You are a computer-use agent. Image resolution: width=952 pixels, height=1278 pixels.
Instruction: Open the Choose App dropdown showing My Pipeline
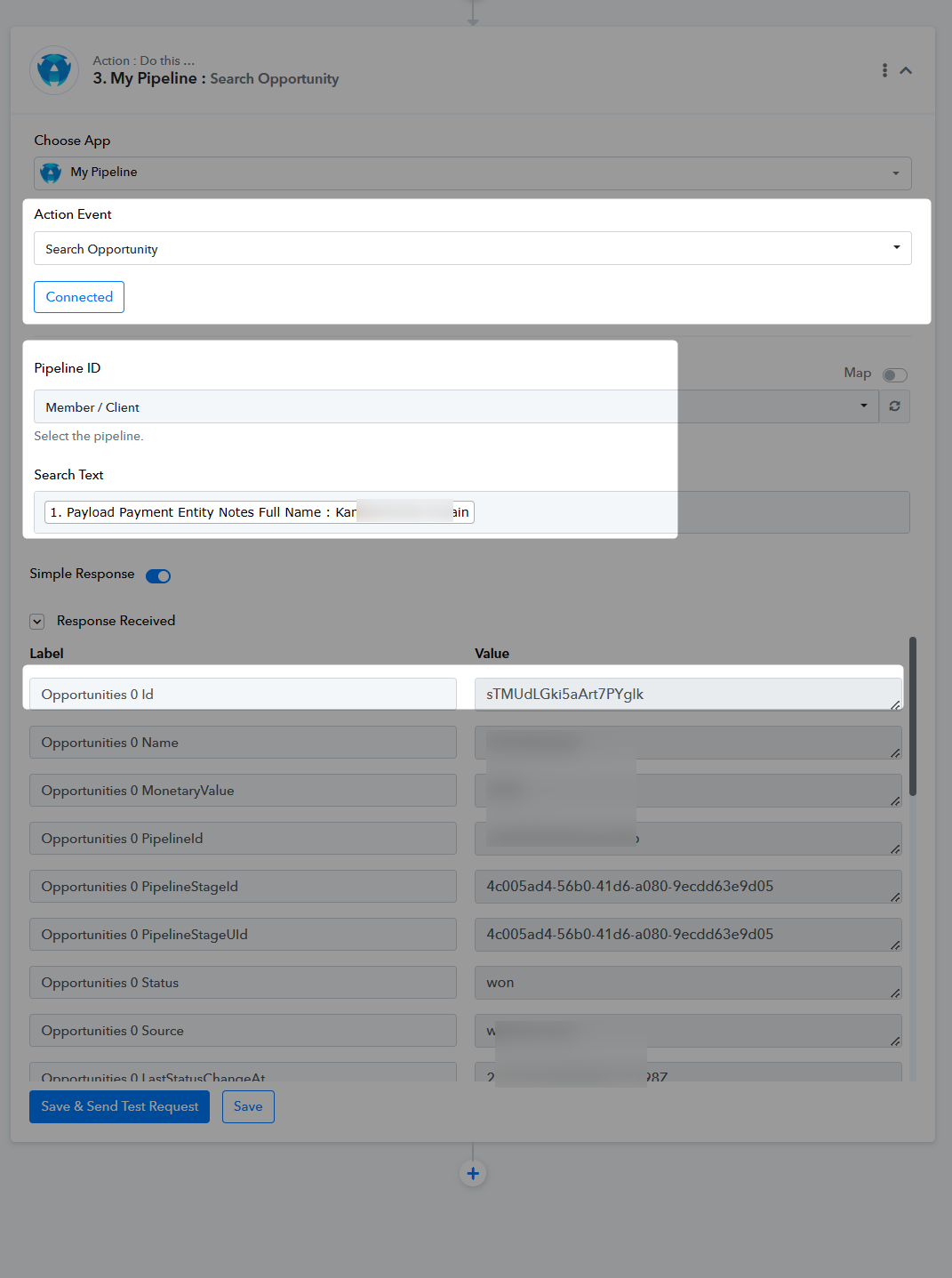pyautogui.click(x=473, y=173)
